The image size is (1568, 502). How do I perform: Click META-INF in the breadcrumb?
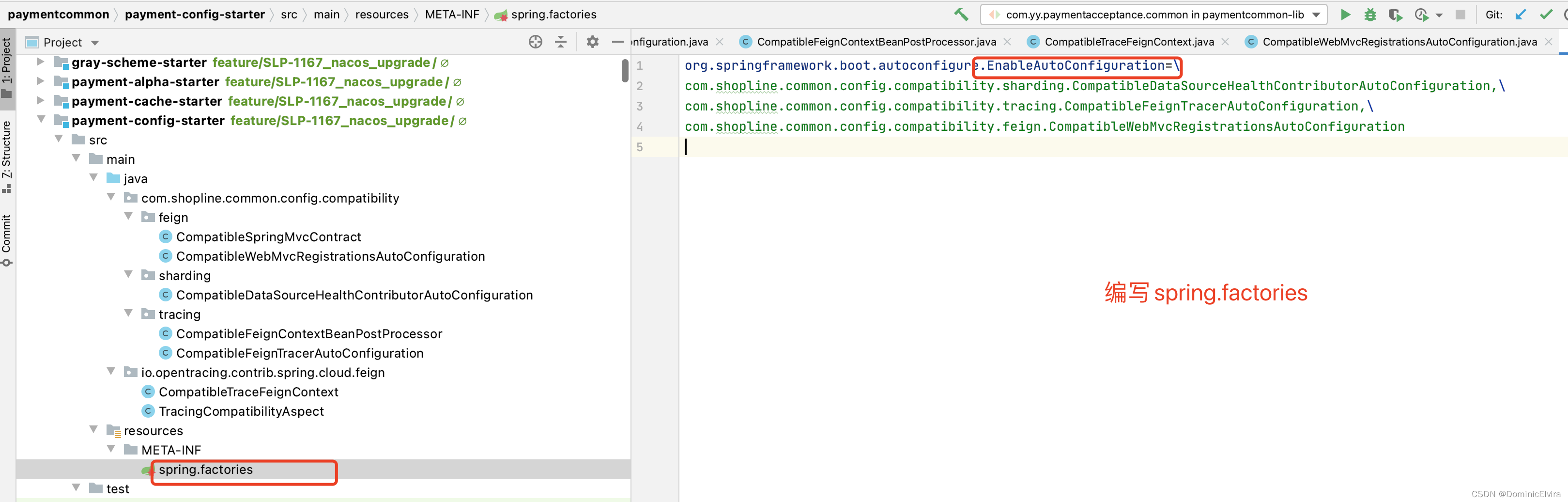point(452,14)
